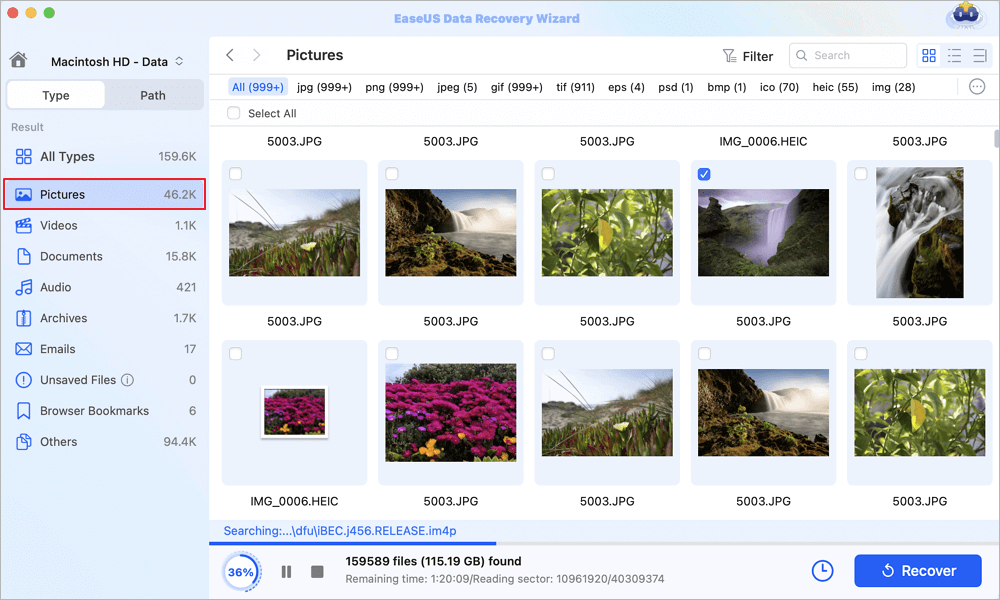
Task: Open the Audio category
Action: coord(105,287)
